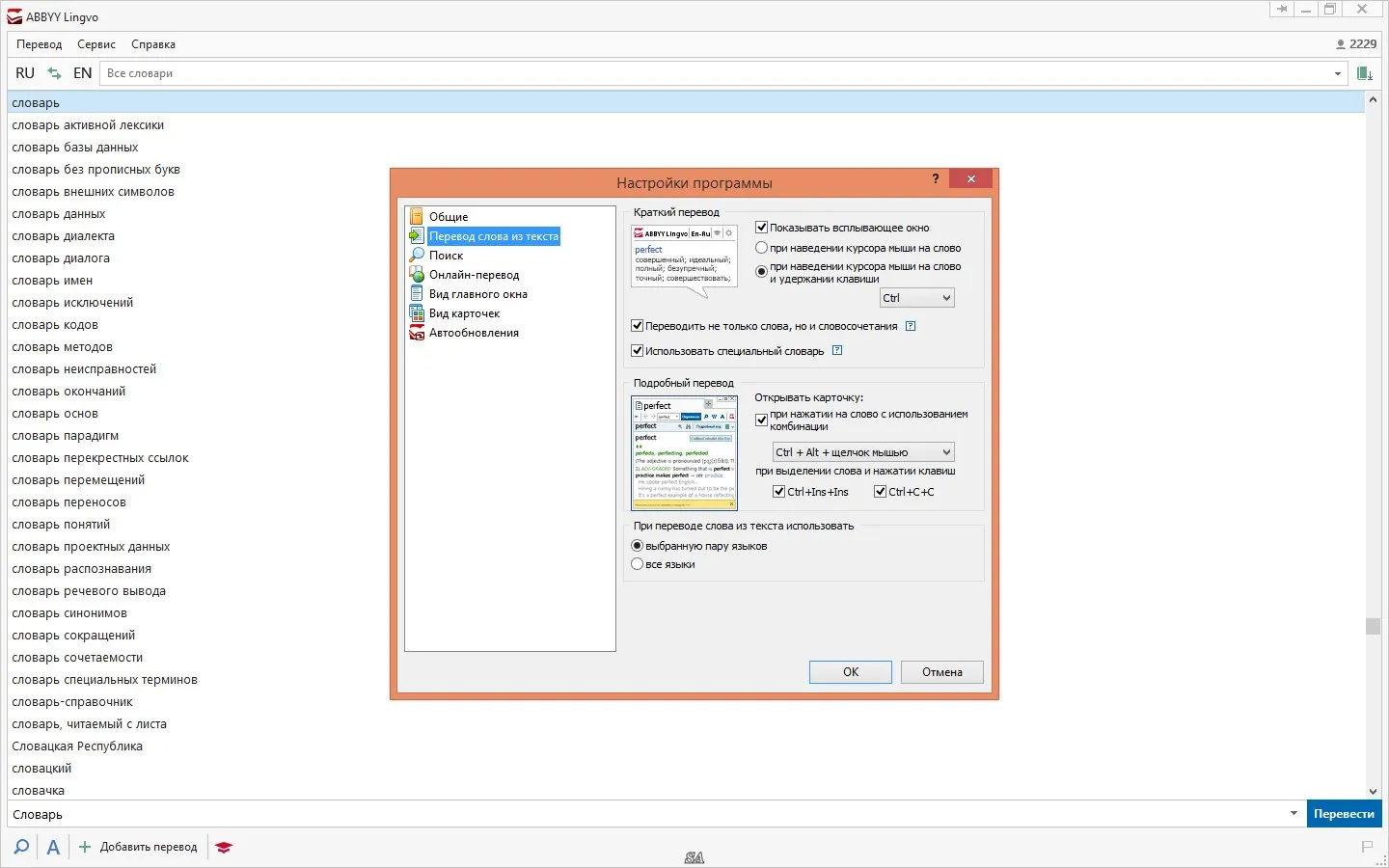Select radio for hover with key held
The height and width of the screenshot is (868, 1389).
(x=761, y=272)
